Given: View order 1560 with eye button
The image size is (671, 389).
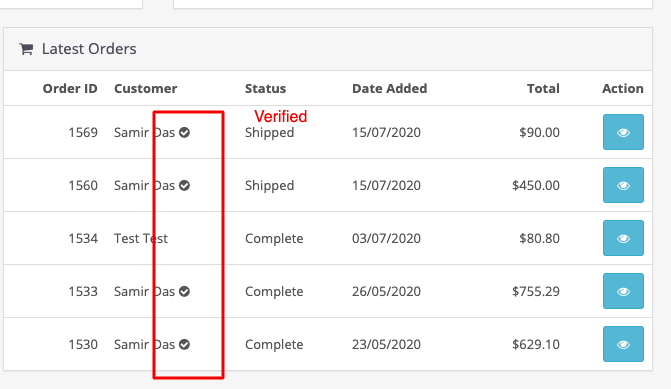Looking at the screenshot, I should pyautogui.click(x=623, y=185).
